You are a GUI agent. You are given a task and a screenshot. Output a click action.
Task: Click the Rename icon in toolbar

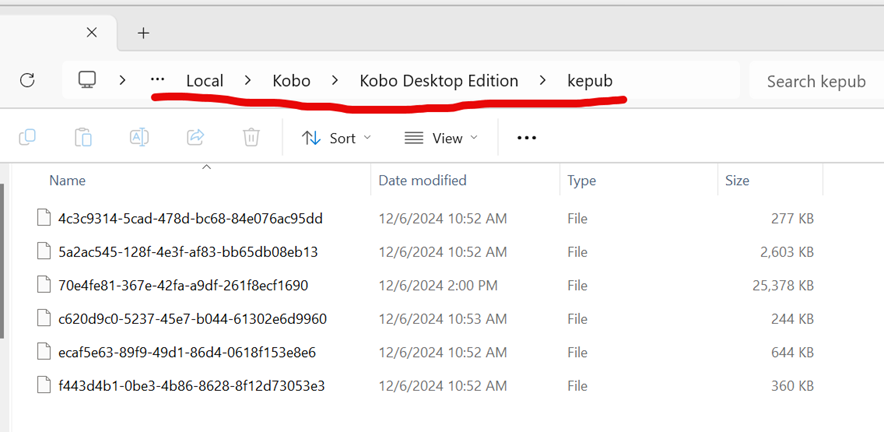[x=139, y=137]
